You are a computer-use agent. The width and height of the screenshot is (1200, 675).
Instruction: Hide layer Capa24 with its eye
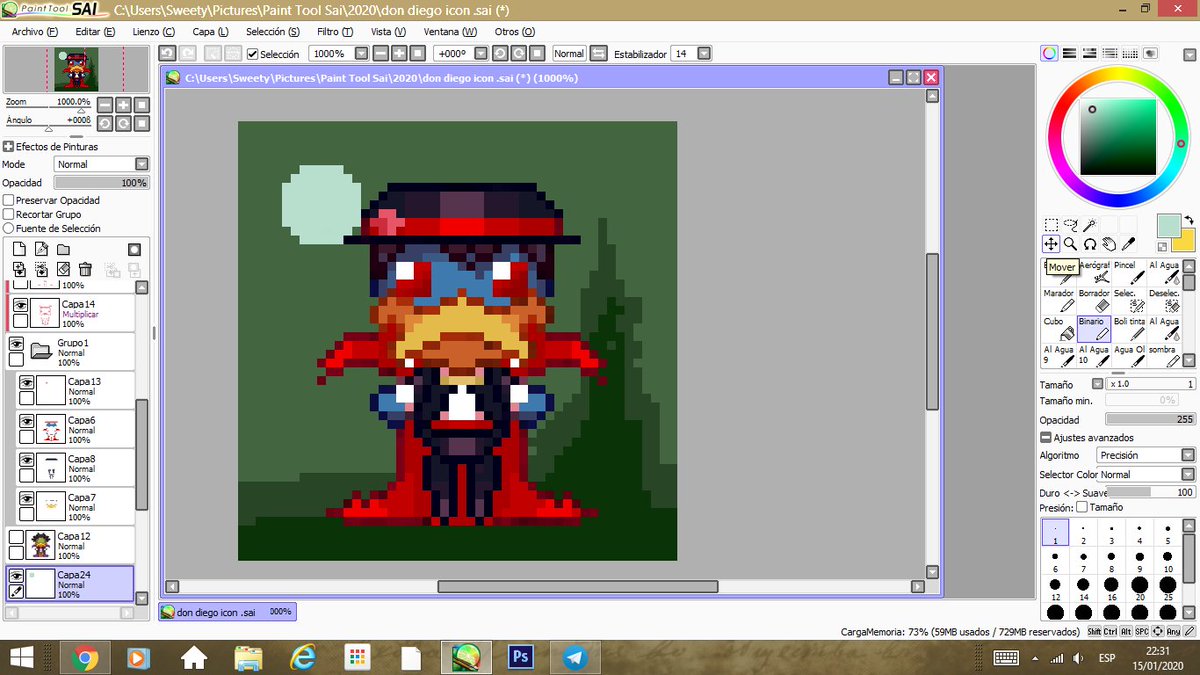pos(16,577)
